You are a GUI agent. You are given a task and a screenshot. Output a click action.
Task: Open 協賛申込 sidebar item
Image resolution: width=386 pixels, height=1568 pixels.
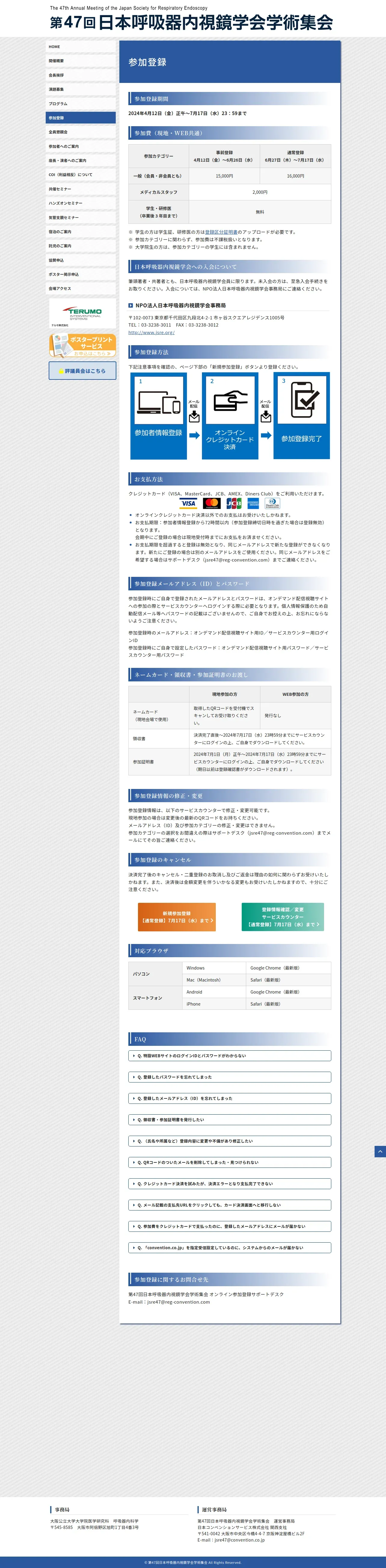(x=81, y=260)
